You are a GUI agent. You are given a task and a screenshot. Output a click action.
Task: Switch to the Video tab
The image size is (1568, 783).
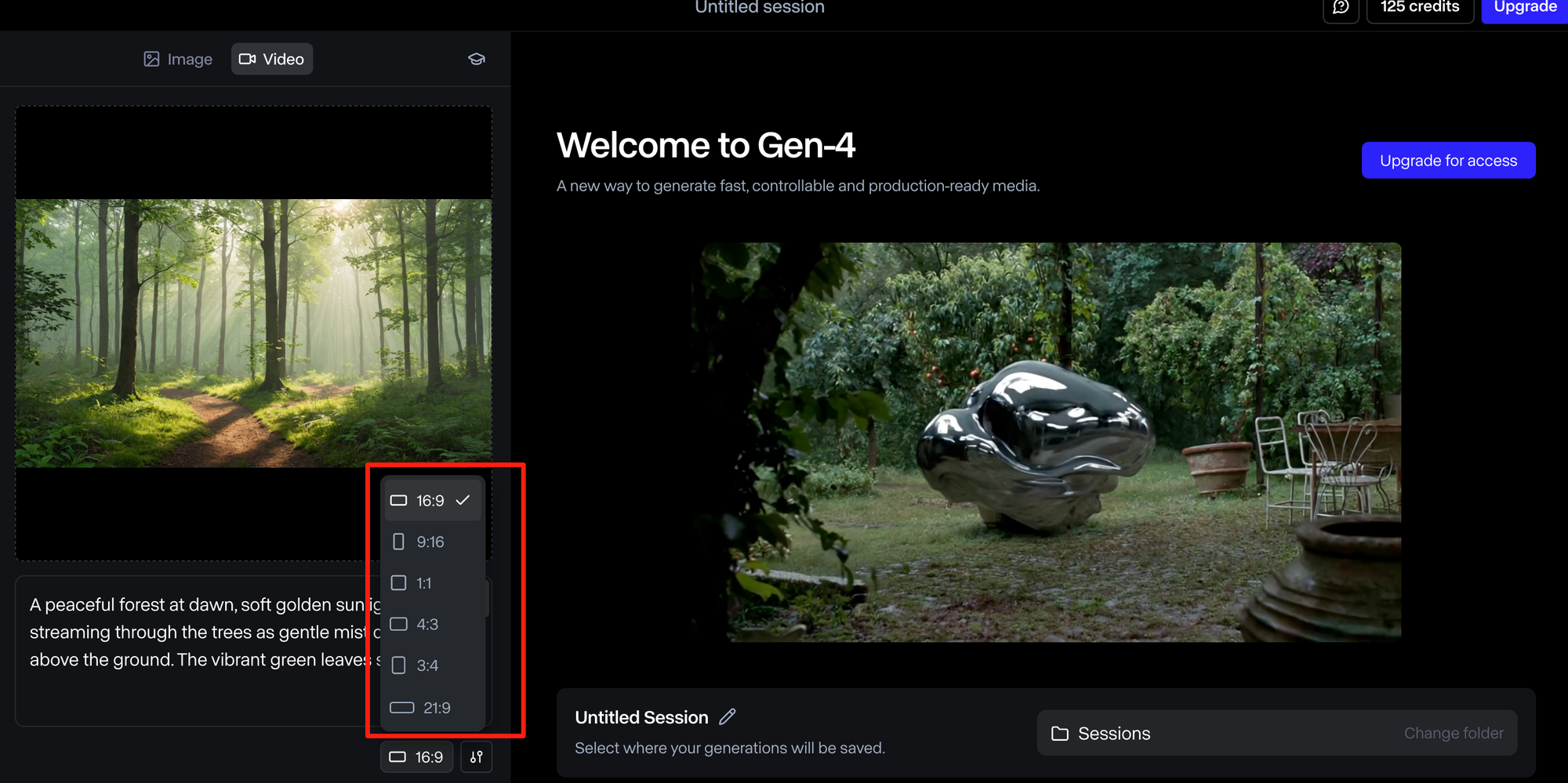click(271, 60)
